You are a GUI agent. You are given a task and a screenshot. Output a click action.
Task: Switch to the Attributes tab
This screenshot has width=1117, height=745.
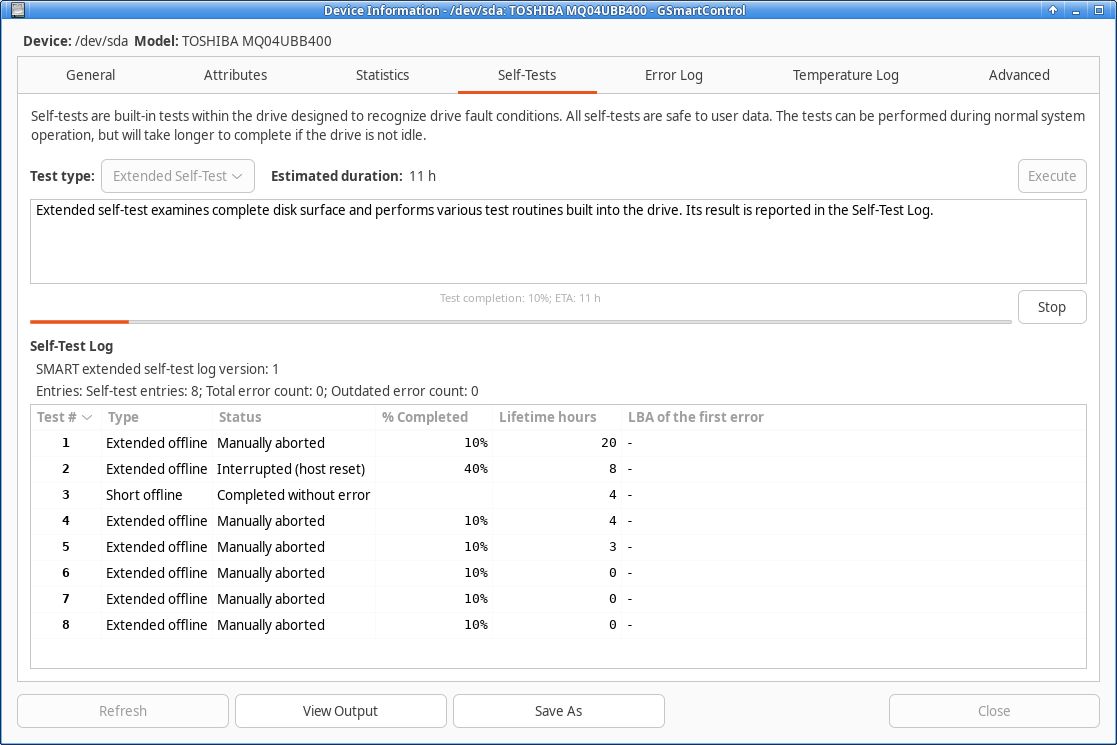[235, 75]
